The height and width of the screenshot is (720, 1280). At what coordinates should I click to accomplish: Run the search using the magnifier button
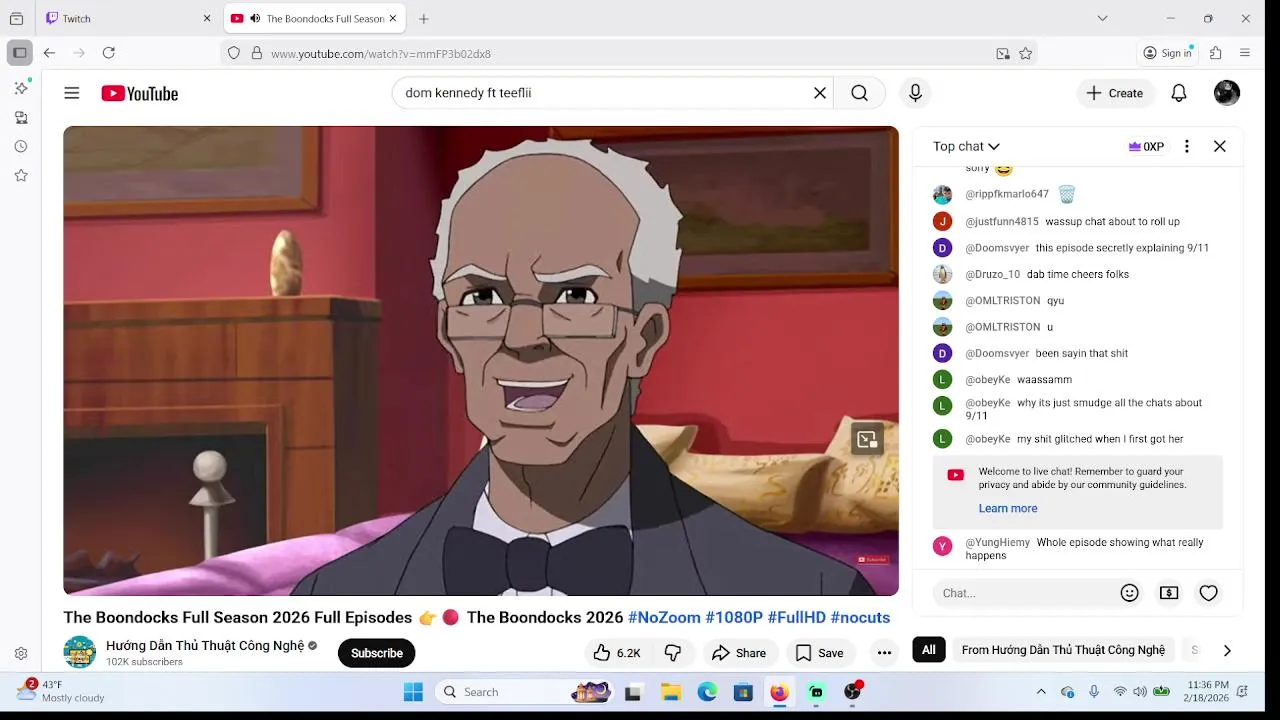[859, 93]
